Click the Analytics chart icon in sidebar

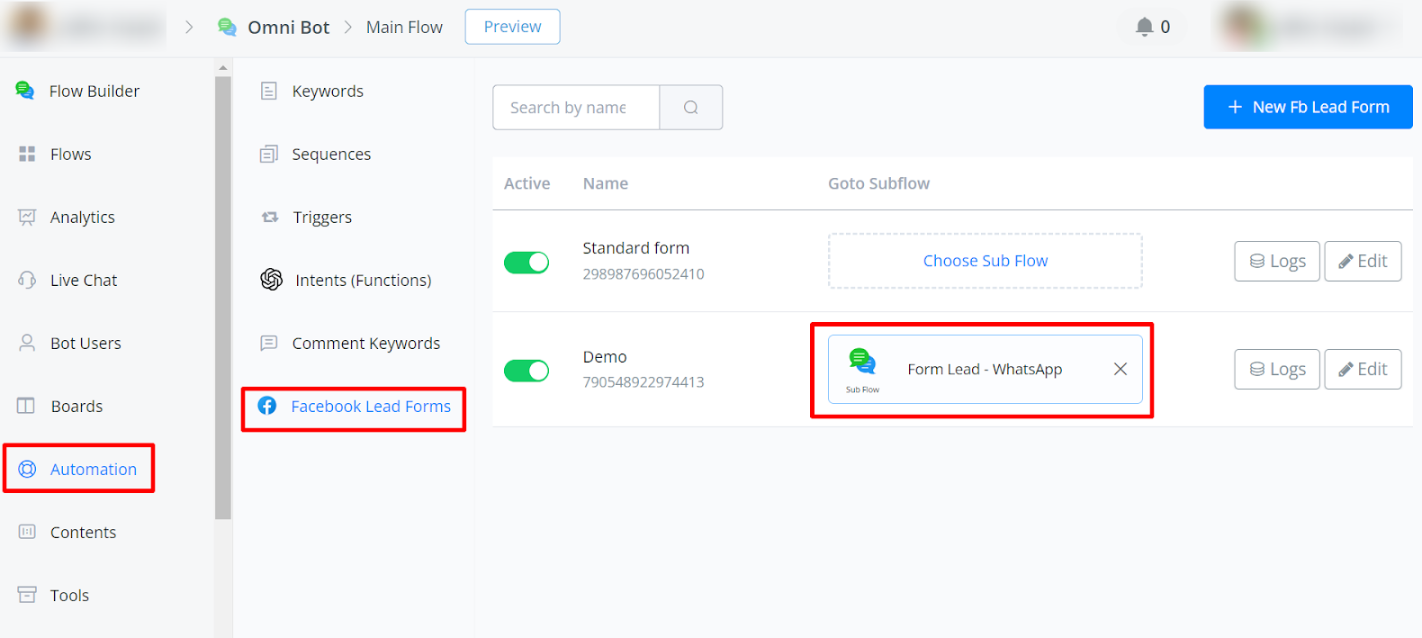click(x=27, y=217)
